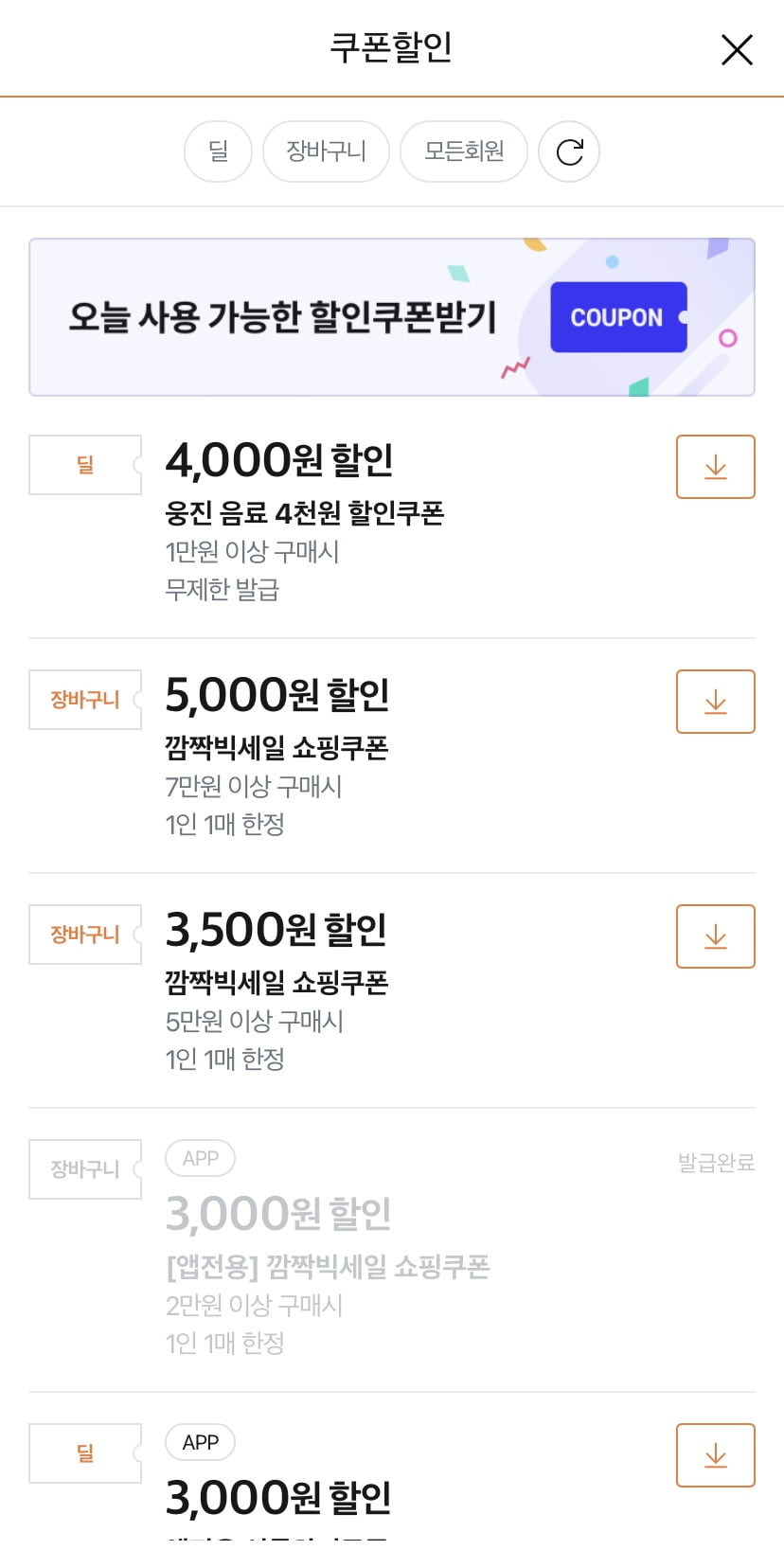
Task: Filter coupons by 딜
Action: (x=218, y=151)
